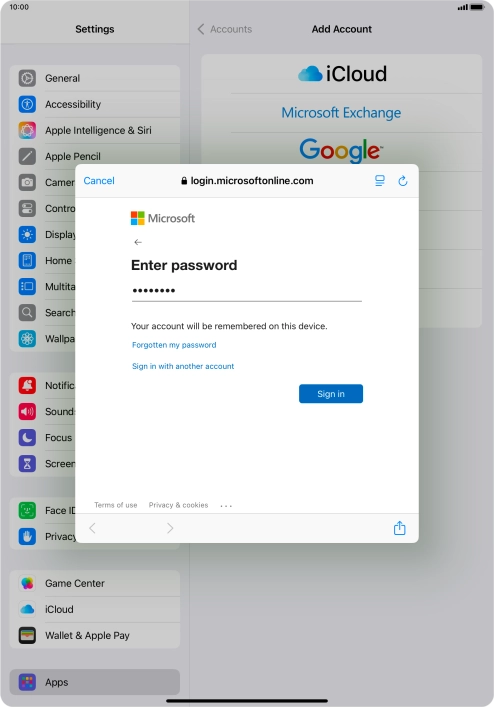The width and height of the screenshot is (494, 707).
Task: Select the Accessibility icon in sidebar
Action: click(27, 104)
